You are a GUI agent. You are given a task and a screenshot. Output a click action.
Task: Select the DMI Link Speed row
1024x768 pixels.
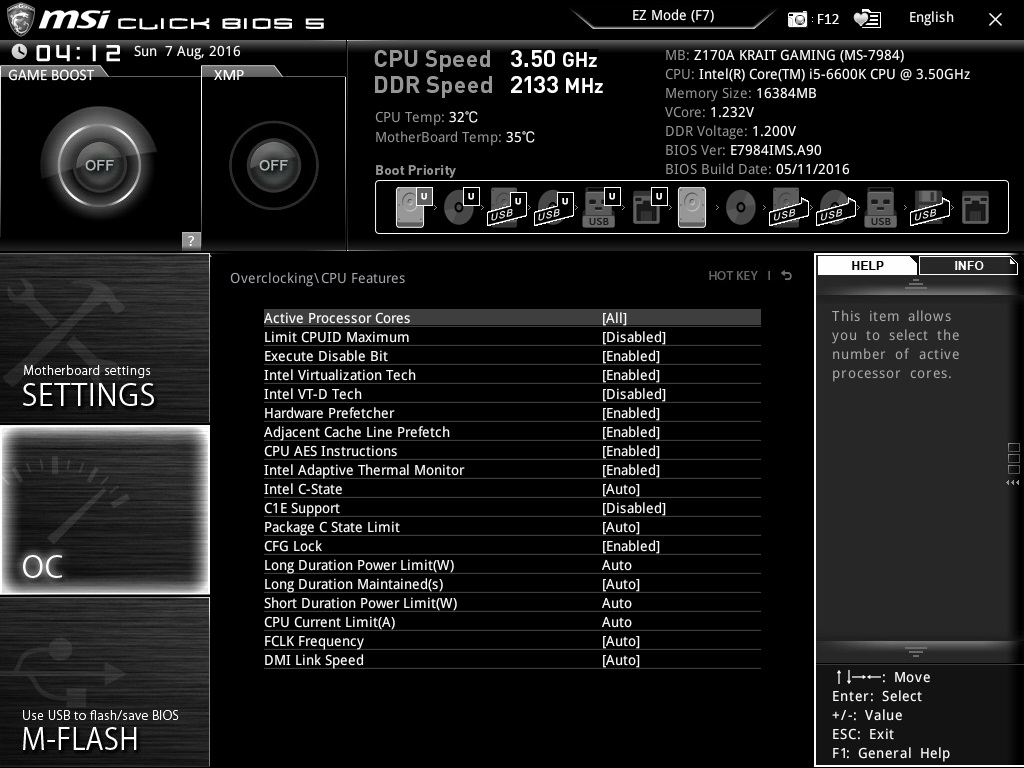click(x=512, y=660)
